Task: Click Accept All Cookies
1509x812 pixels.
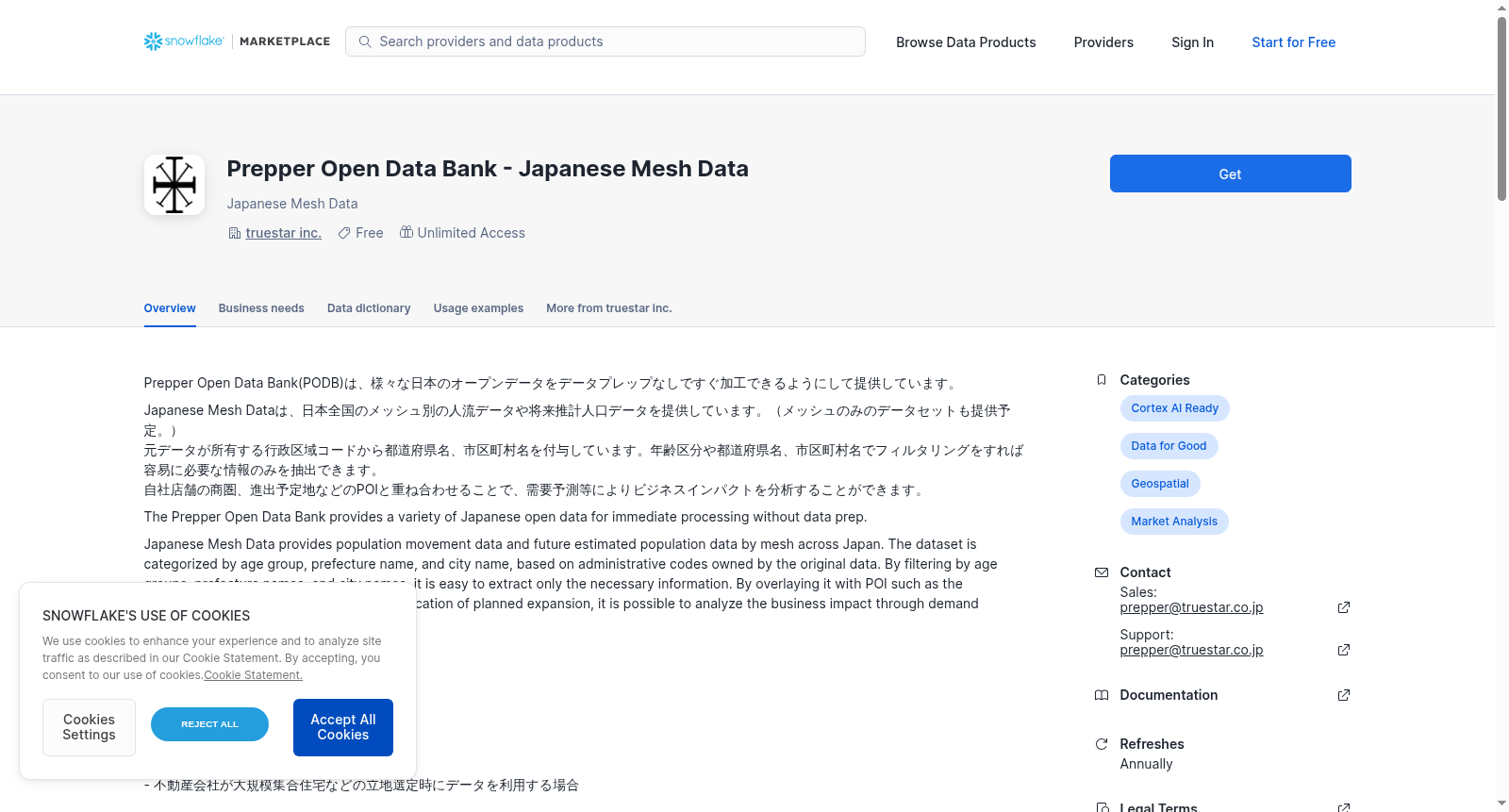Action: [343, 727]
